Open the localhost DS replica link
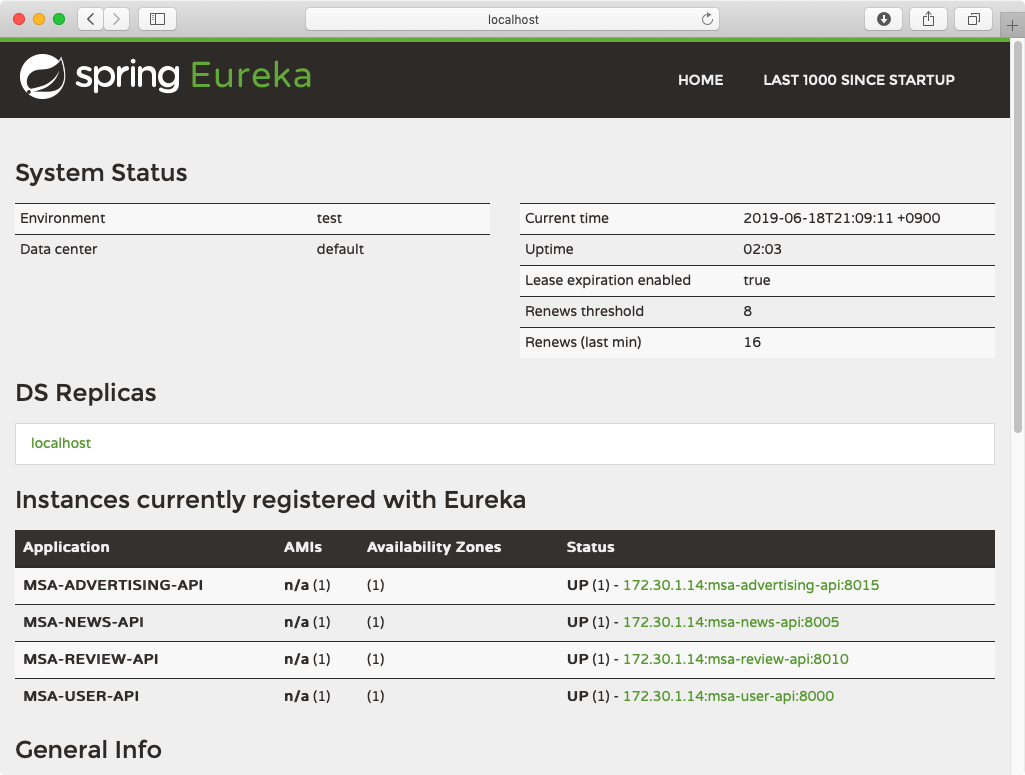Viewport: 1025px width, 775px height. coord(61,443)
